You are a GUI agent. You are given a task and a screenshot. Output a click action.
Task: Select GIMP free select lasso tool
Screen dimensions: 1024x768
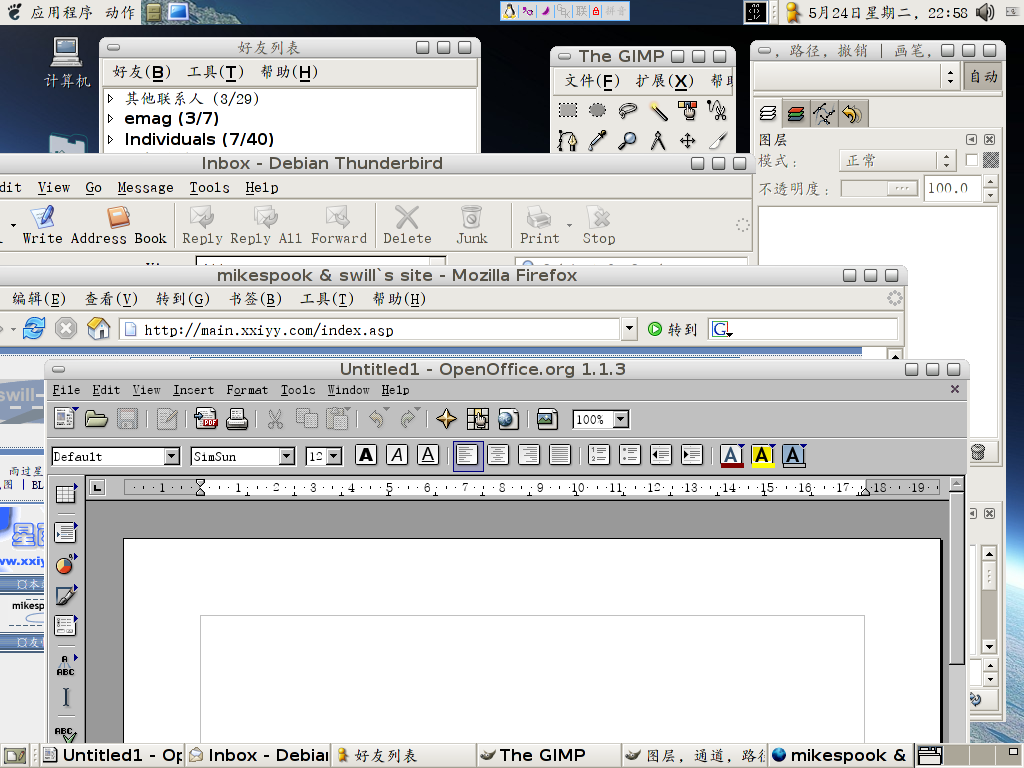click(x=627, y=110)
